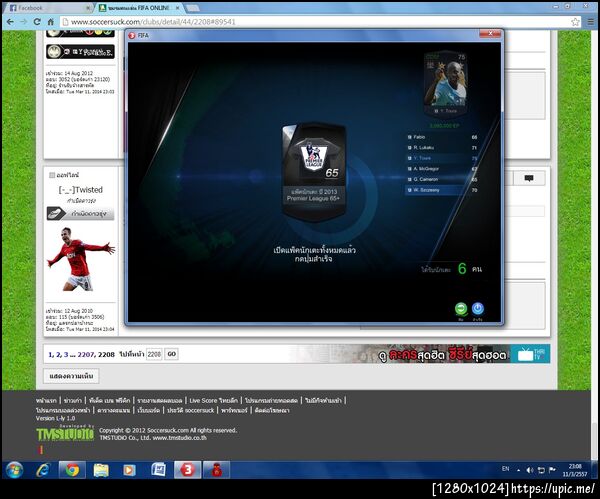Image resolution: width=600 pixels, height=499 pixels.
Task: Select Y. Toure row in the player list
Action: coord(442,158)
